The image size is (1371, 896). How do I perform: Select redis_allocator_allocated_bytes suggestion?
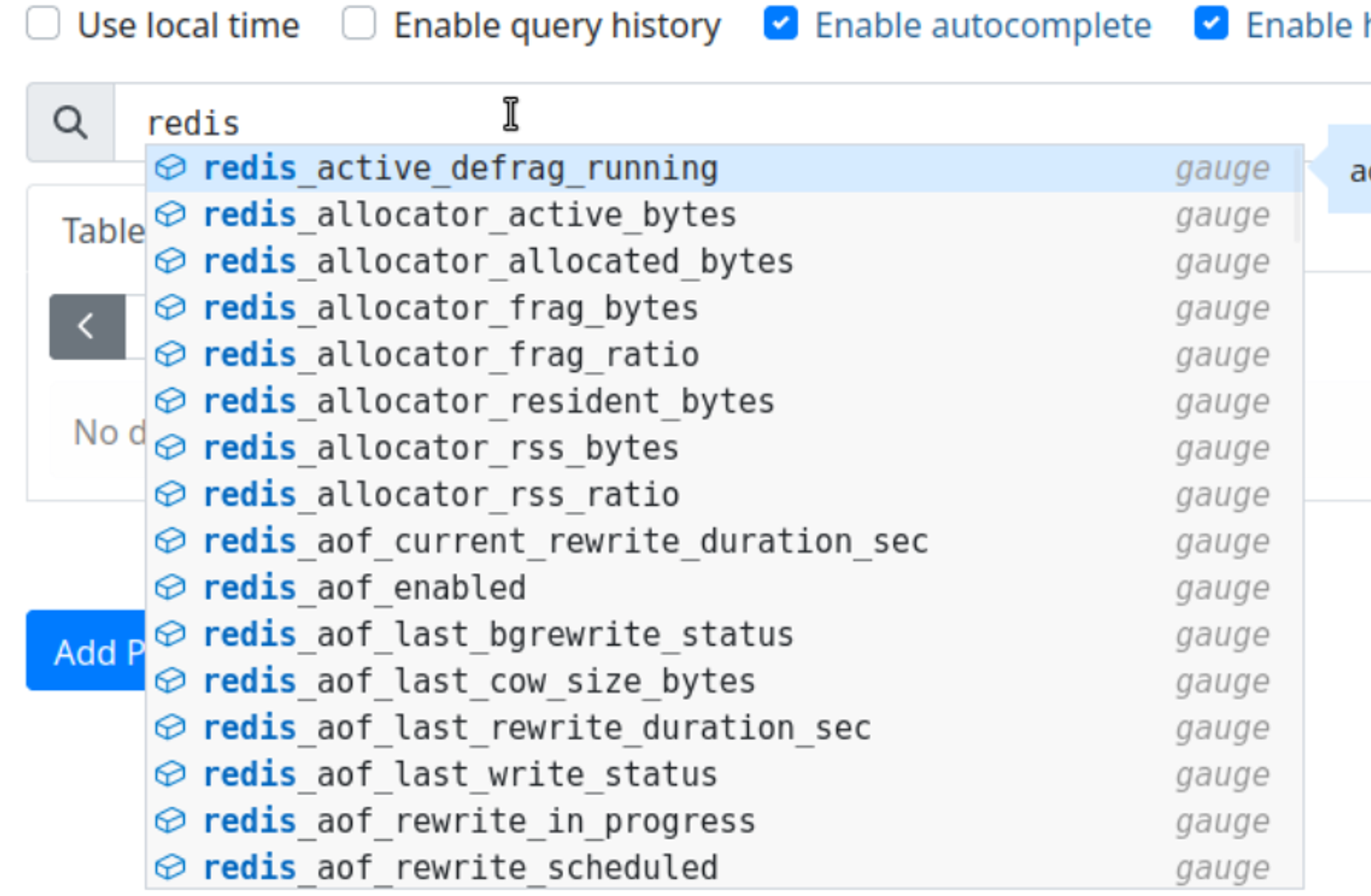498,262
